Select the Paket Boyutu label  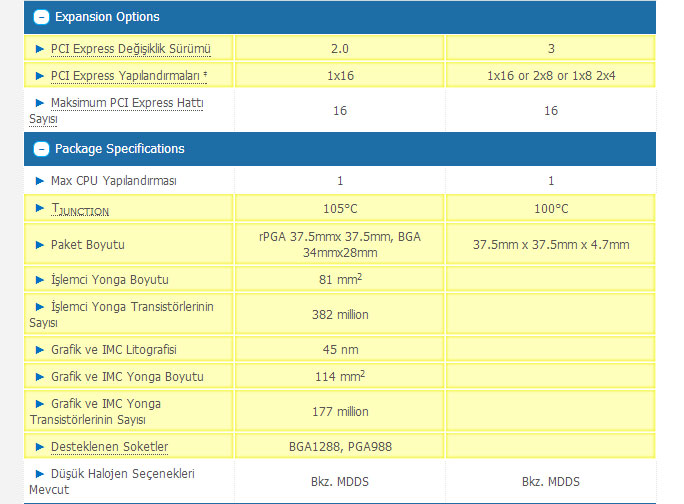point(88,245)
